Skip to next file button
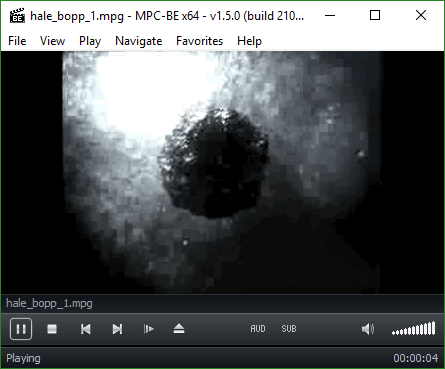This screenshot has height=369, width=445. (117, 329)
